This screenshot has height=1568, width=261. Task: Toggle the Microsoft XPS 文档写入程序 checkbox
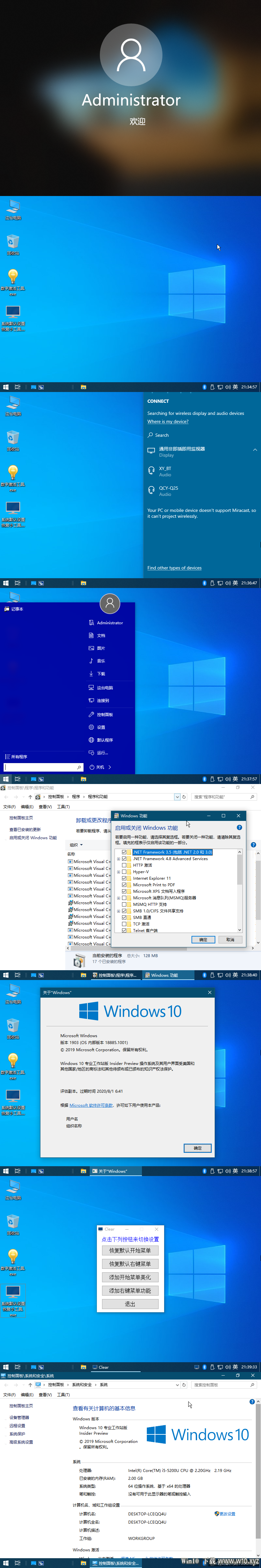tap(124, 891)
